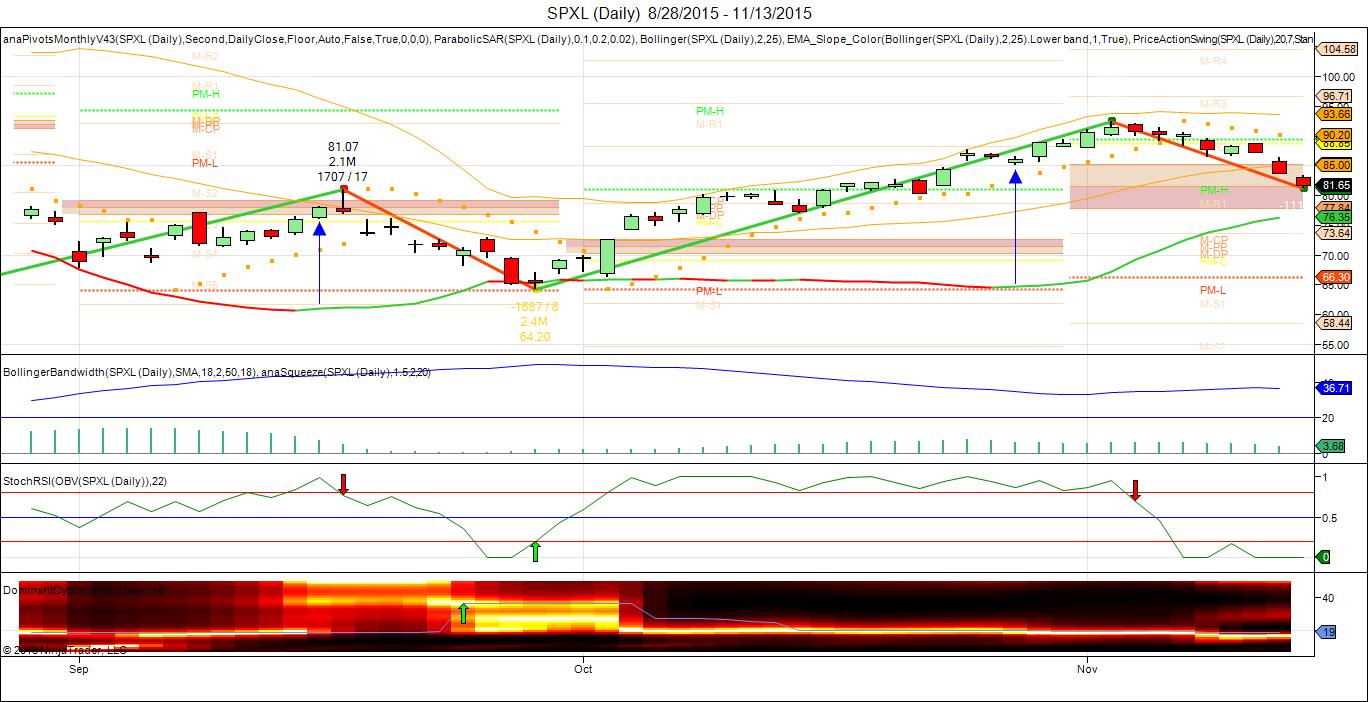Click the PriceActionSwing indicator label
The width and height of the screenshot is (1368, 702).
pos(1224,39)
